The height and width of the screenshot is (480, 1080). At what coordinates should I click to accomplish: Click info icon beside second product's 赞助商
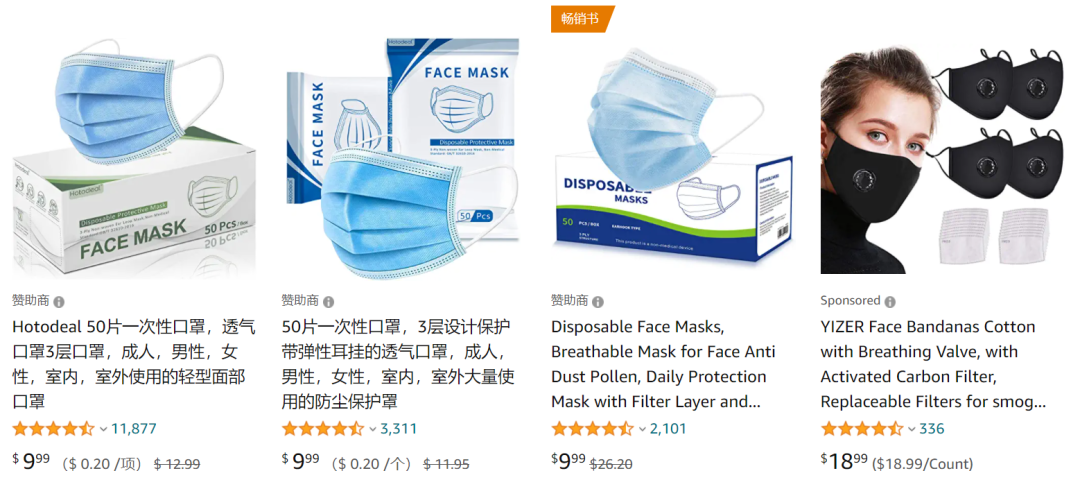329,302
